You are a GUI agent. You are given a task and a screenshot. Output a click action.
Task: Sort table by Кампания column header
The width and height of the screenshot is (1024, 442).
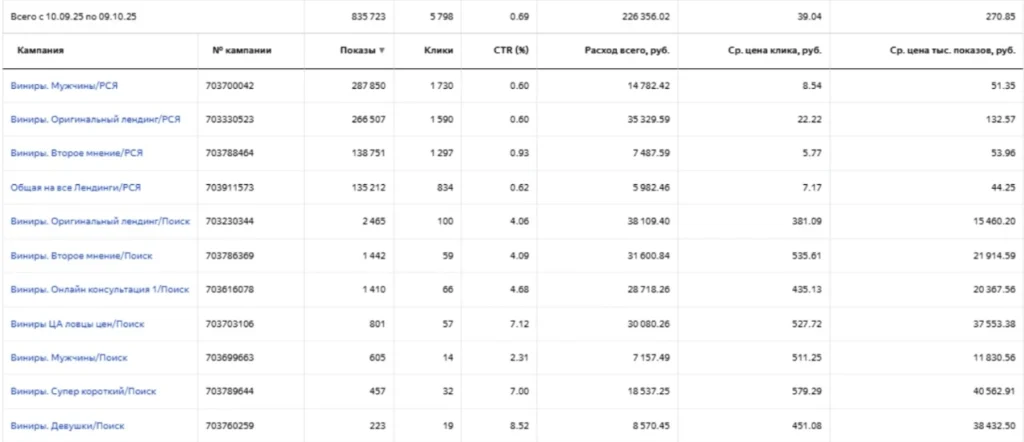click(x=40, y=50)
